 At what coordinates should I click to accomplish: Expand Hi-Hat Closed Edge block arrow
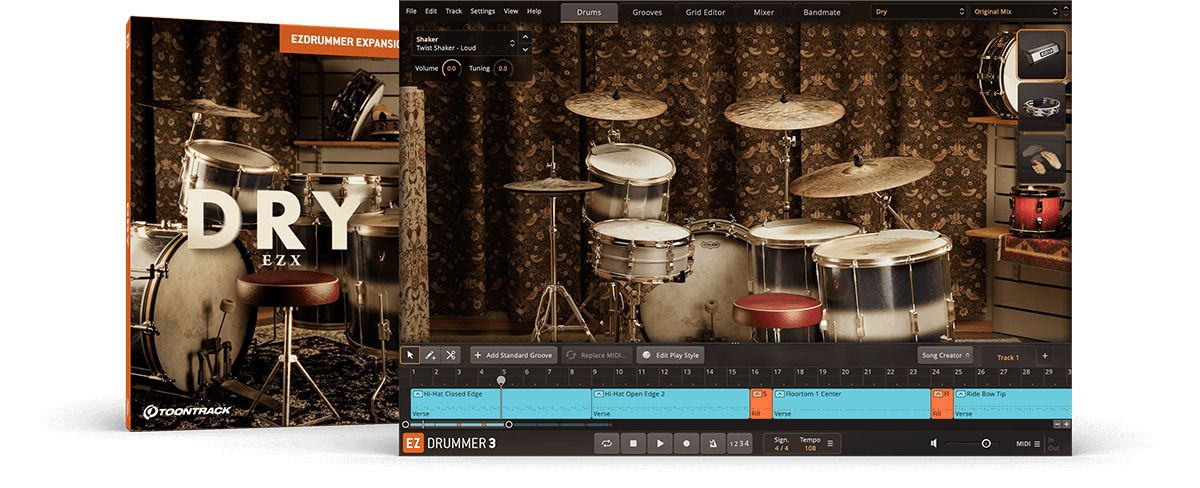pos(417,394)
